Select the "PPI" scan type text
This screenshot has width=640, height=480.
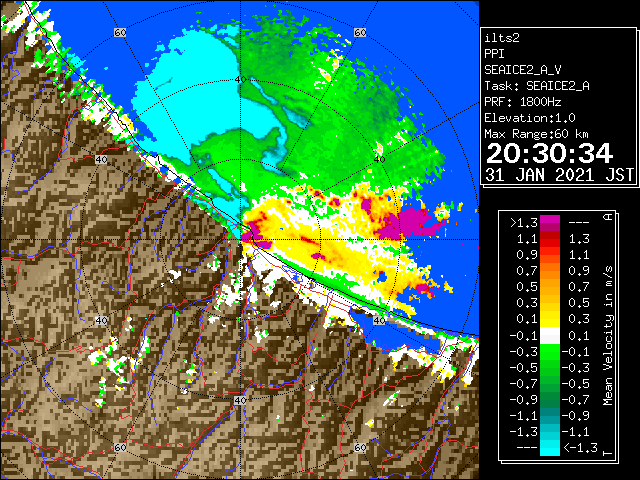(494, 54)
